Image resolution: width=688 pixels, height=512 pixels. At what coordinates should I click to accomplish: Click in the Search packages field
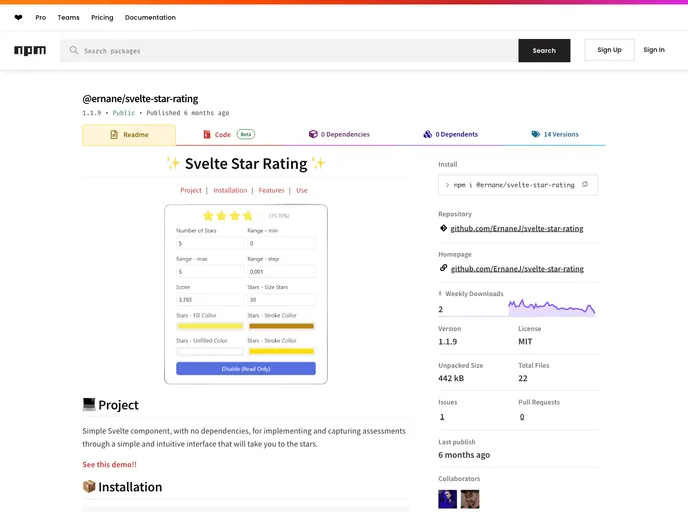(x=289, y=50)
